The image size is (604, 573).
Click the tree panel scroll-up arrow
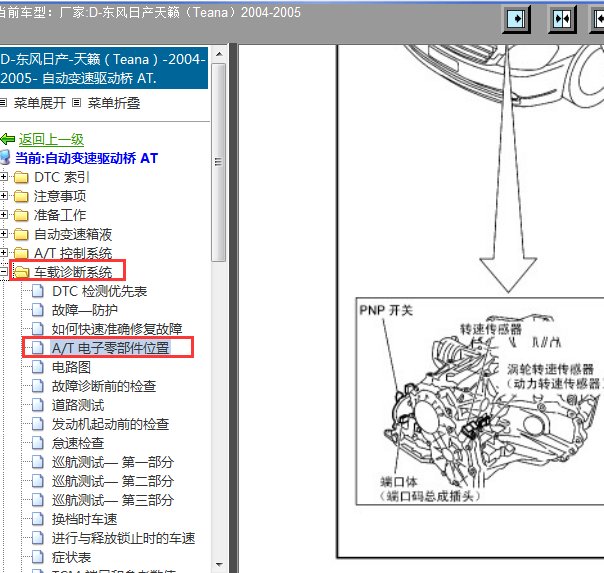click(x=219, y=54)
